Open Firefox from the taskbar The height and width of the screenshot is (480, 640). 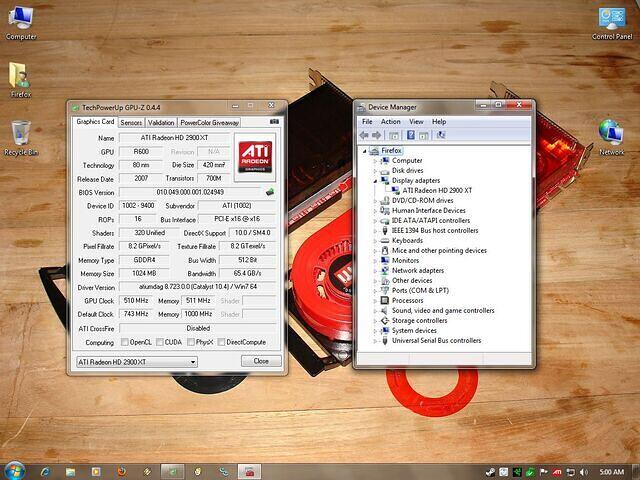coord(122,472)
